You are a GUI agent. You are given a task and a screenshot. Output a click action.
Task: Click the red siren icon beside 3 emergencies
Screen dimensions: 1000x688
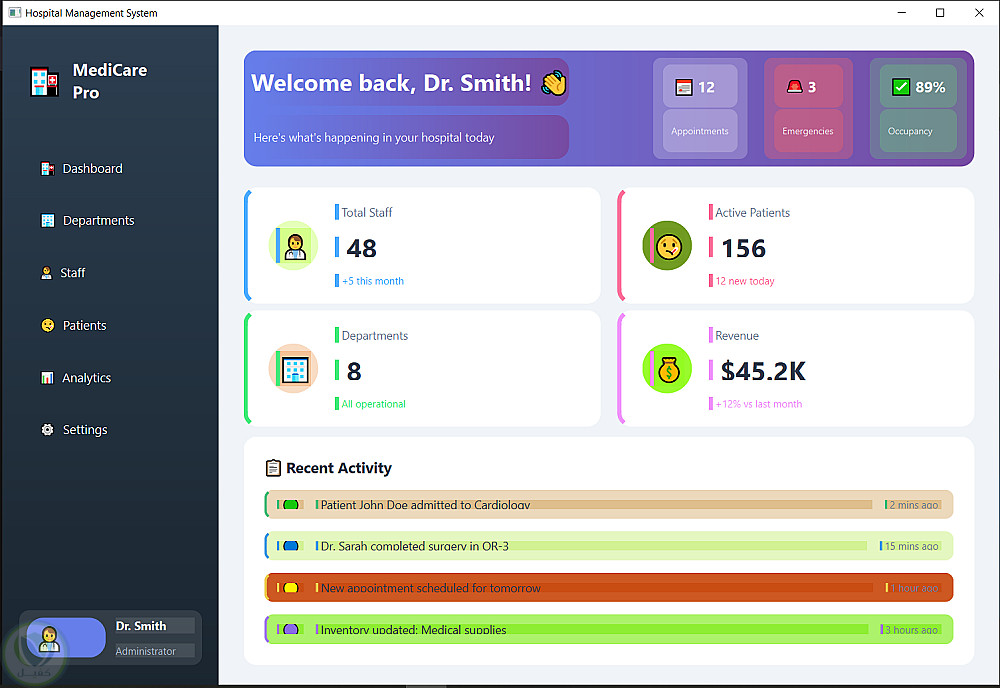click(x=795, y=87)
